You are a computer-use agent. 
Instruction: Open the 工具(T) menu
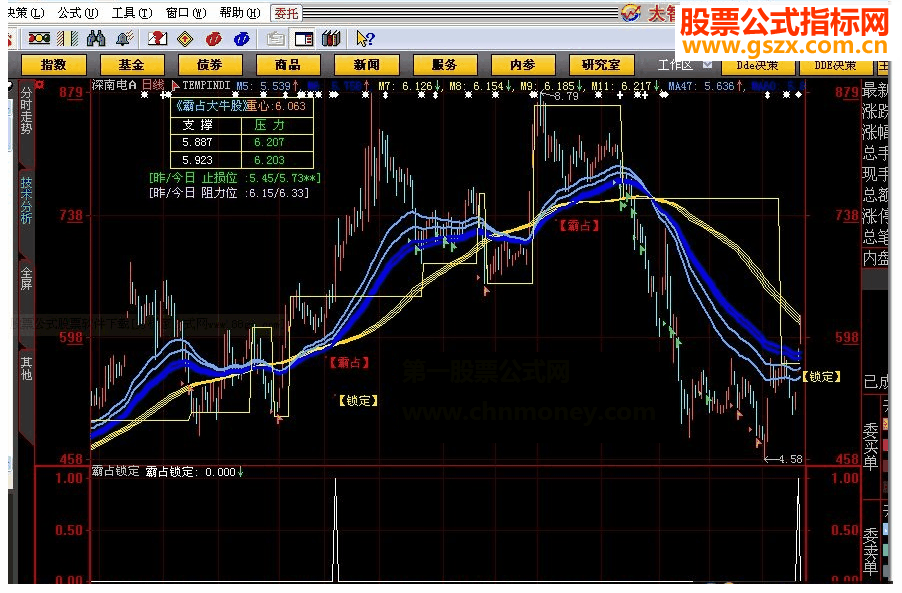[x=132, y=13]
